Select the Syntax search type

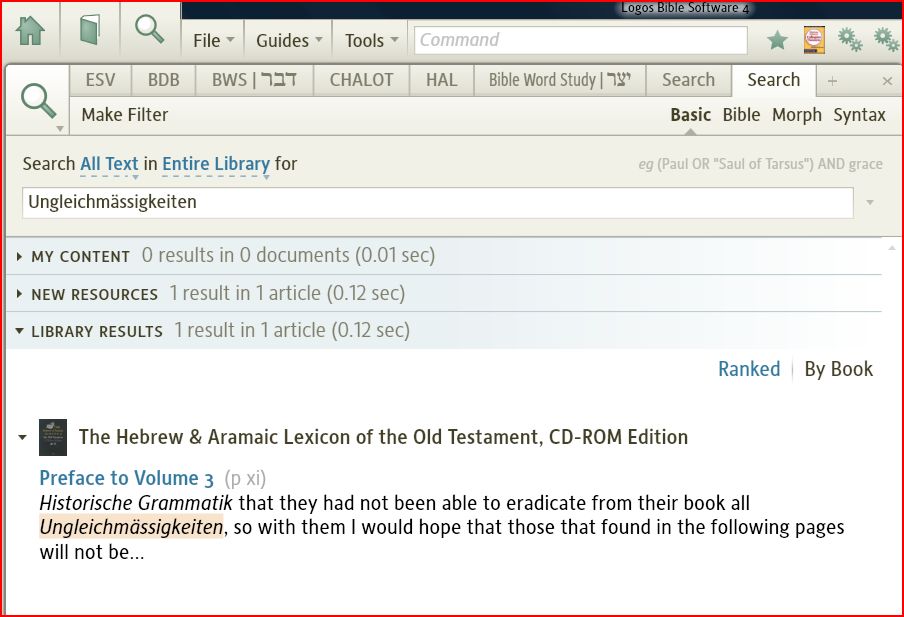tap(859, 115)
